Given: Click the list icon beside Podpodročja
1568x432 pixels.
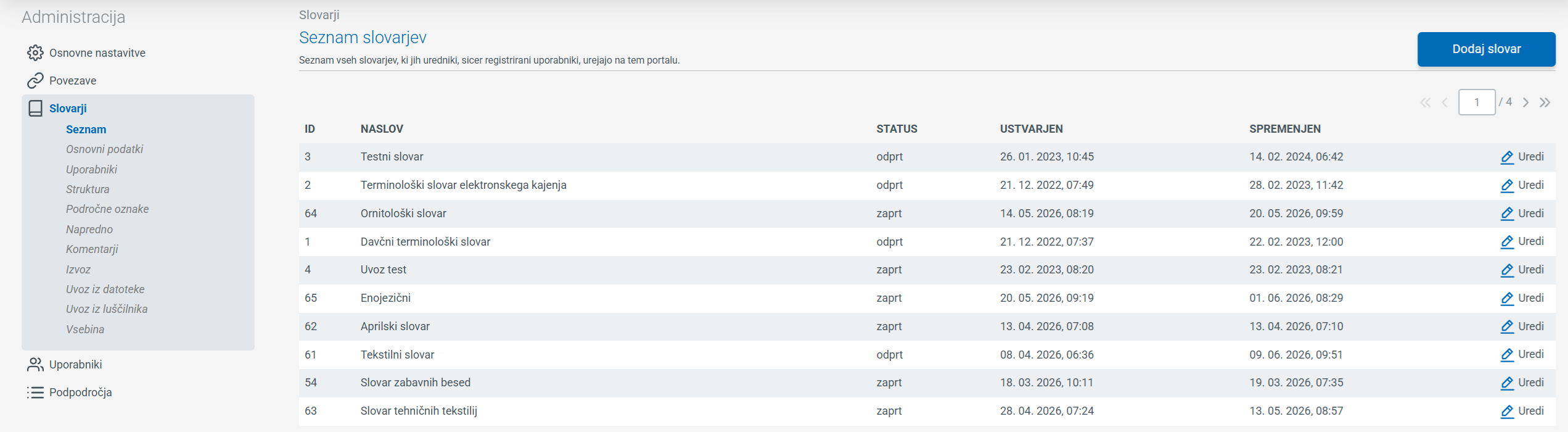Looking at the screenshot, I should (x=35, y=393).
